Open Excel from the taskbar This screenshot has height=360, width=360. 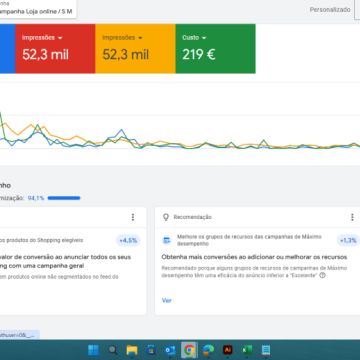(x=247, y=350)
